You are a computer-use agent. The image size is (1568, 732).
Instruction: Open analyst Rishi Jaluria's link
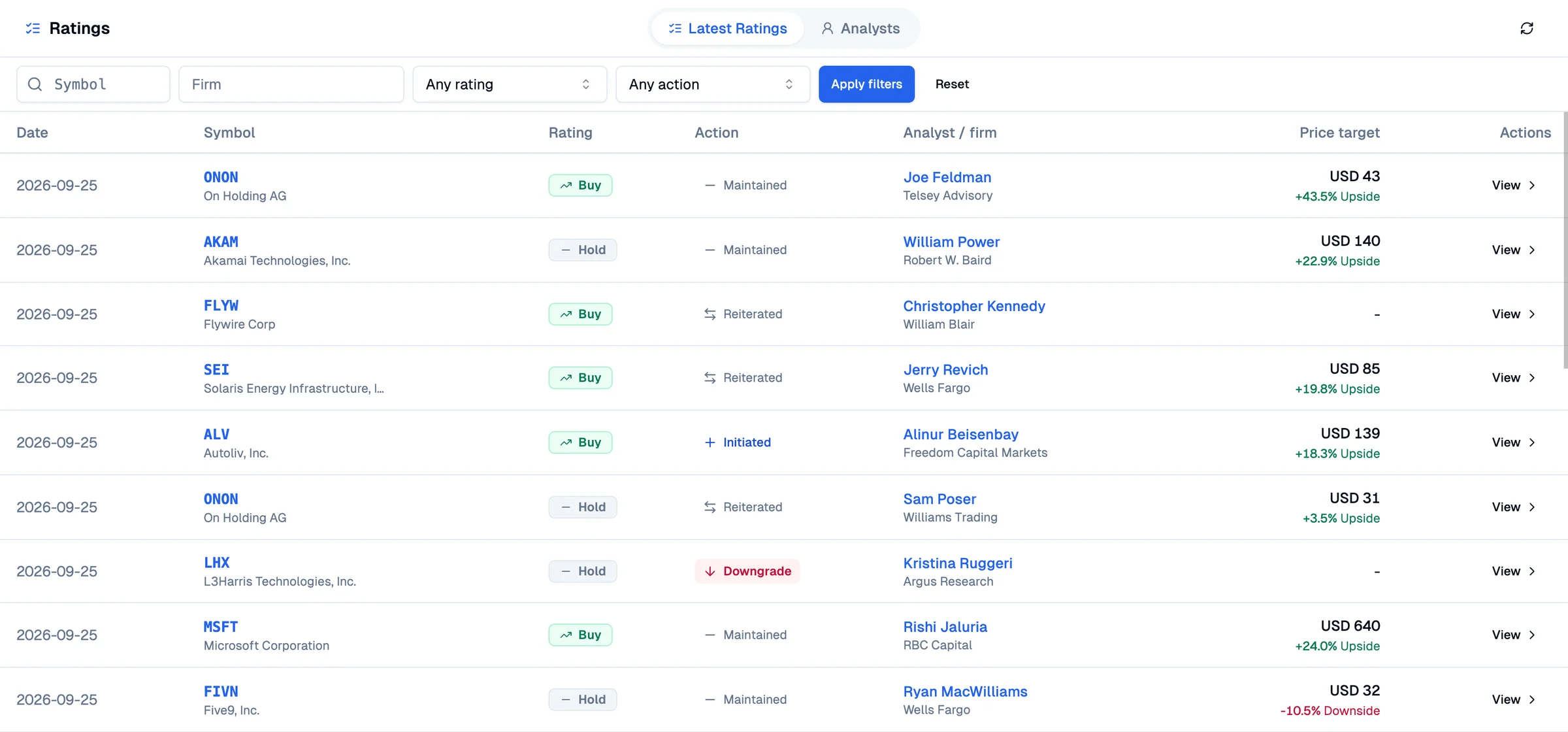coord(945,627)
